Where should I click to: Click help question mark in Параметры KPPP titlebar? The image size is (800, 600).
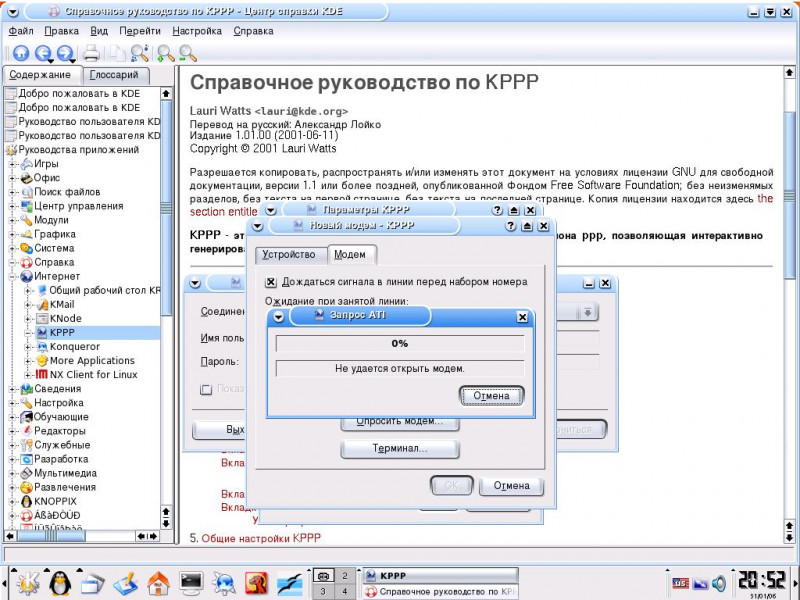pyautogui.click(x=497, y=210)
